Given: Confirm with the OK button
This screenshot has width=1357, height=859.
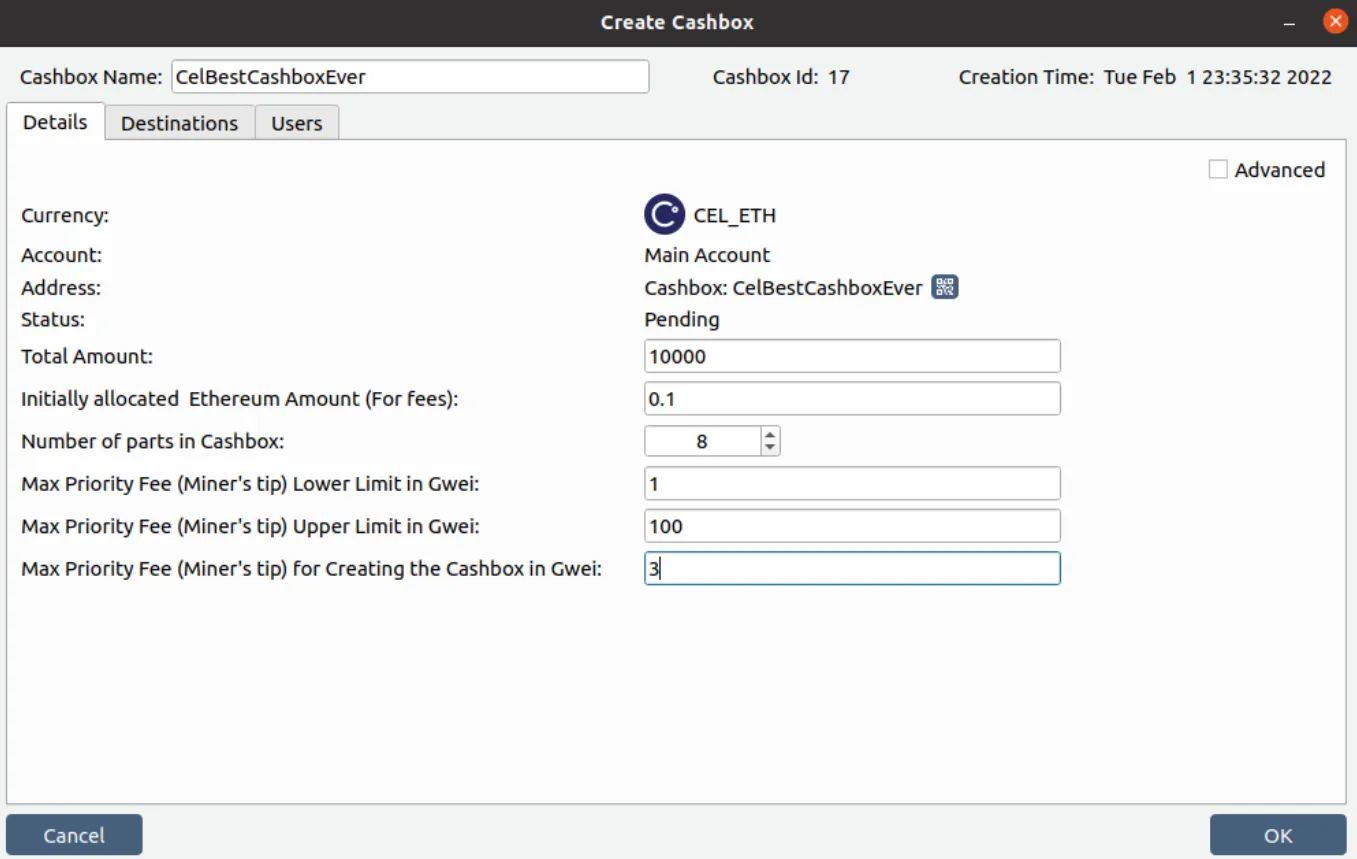Looking at the screenshot, I should [1278, 835].
